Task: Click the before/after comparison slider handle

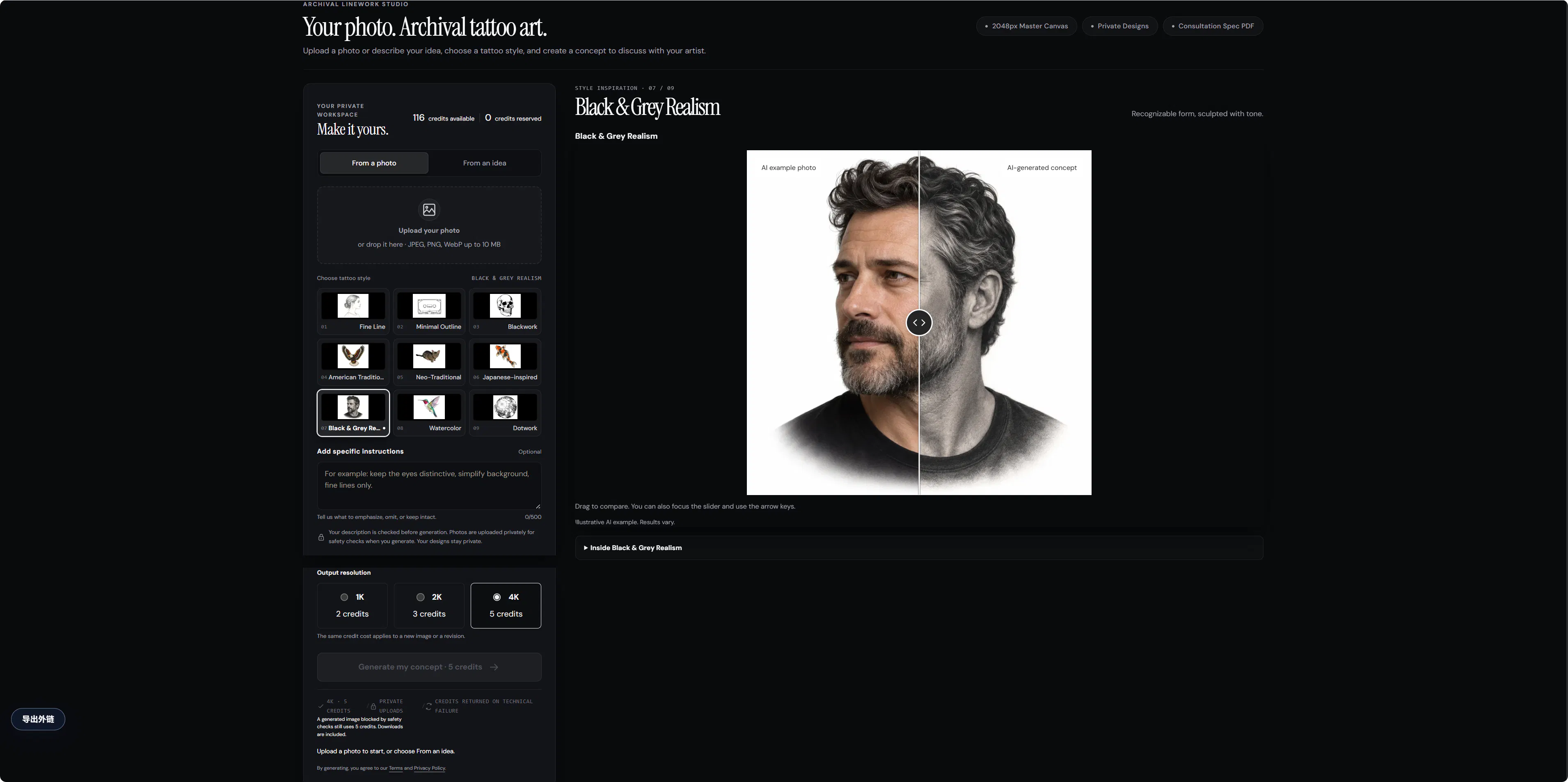Action: [x=919, y=323]
